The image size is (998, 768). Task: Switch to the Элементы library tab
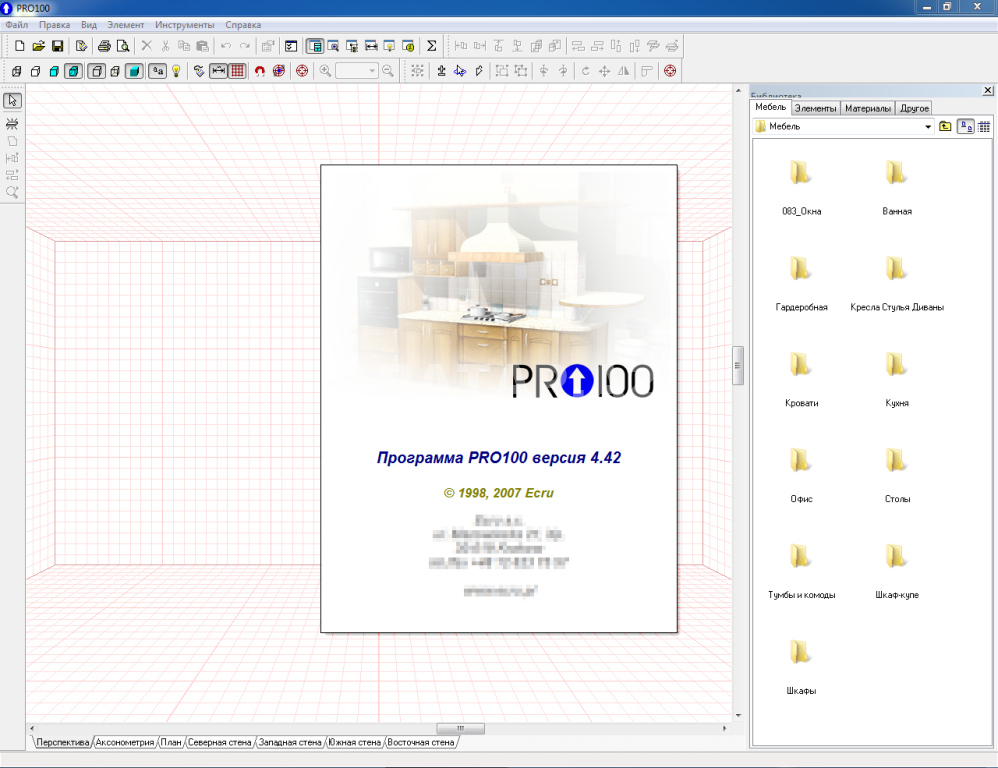click(x=815, y=108)
